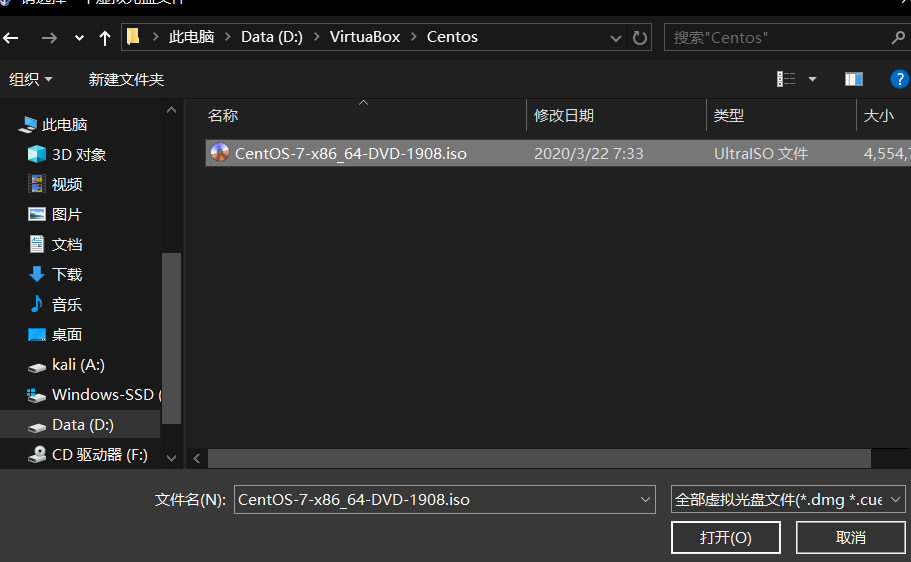Viewport: 911px width, 562px height.
Task: Expand chevron after VirtuaBox in path
Action: [414, 37]
